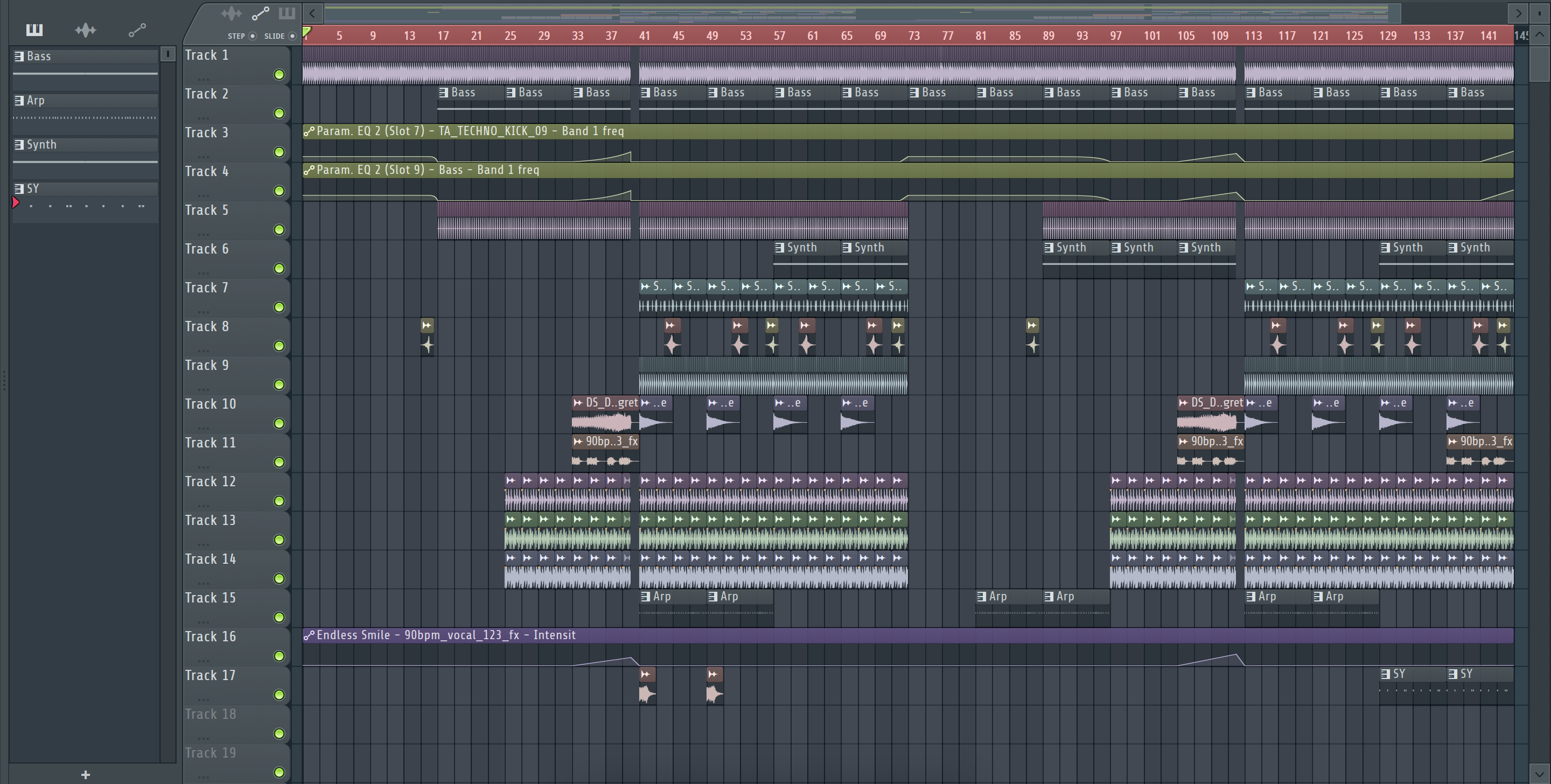
Task: Click bar 113 on the timeline ruler
Action: [x=1254, y=36]
